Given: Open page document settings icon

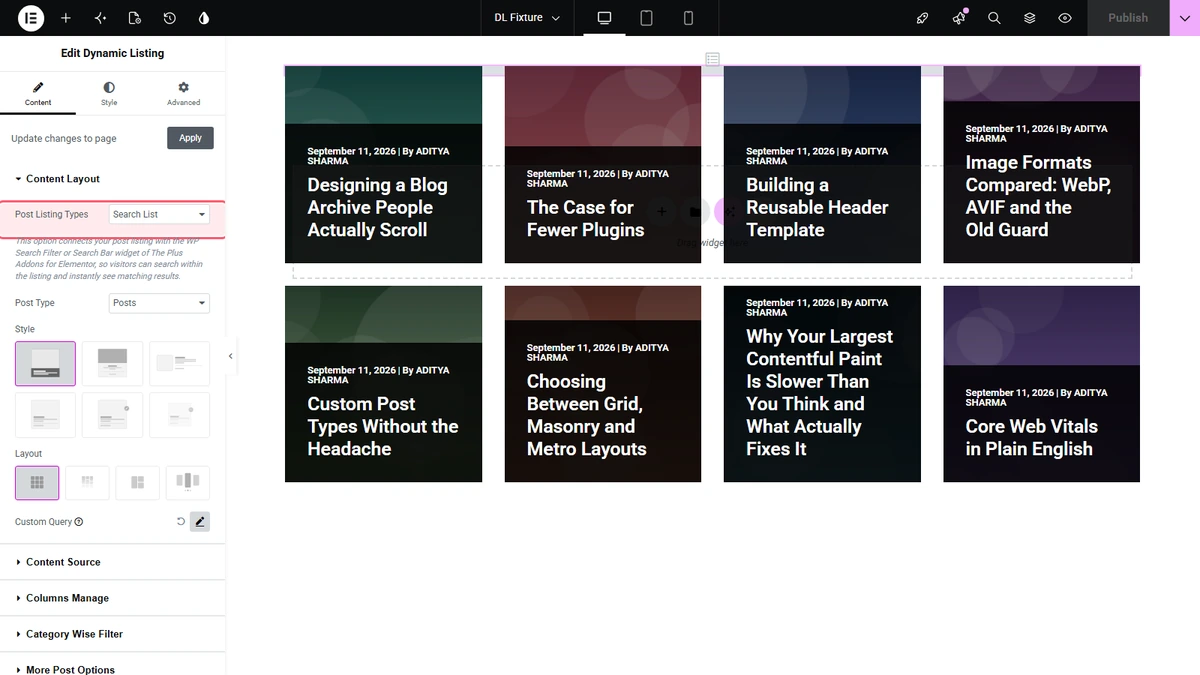Looking at the screenshot, I should [135, 18].
